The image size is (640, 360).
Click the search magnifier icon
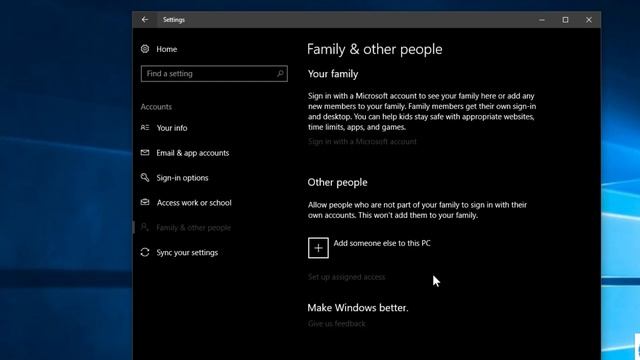coord(280,73)
